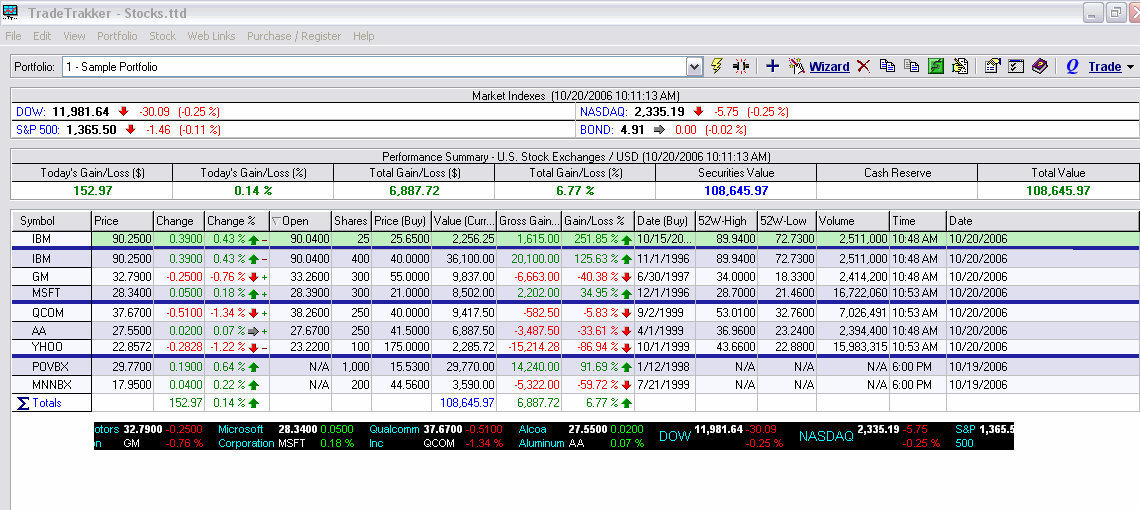Screen dimensions: 1140x510
Task: Click the blue Q quote icon
Action: [1072, 66]
